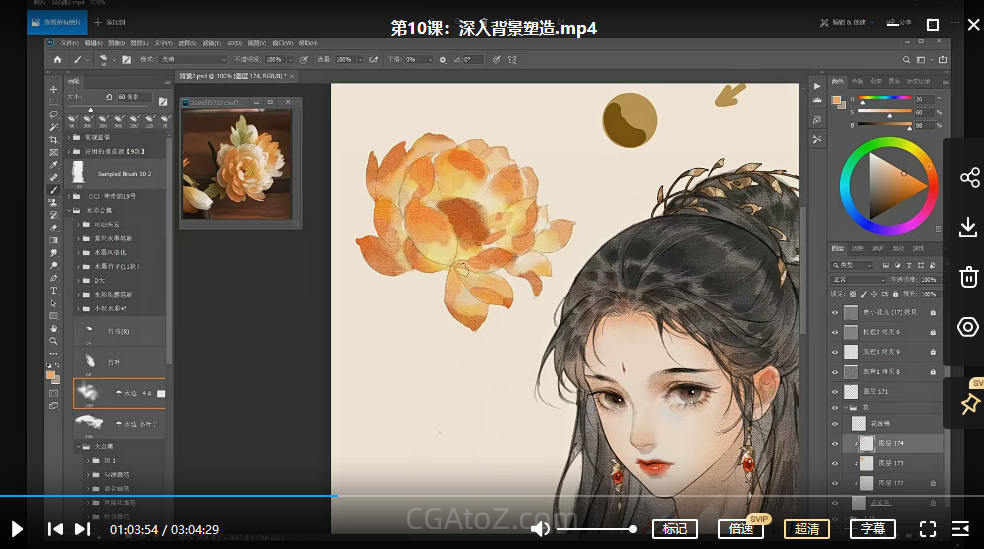Screen dimensions: 984x549
Task: Click the 标记 bookmark button
Action: (x=675, y=529)
